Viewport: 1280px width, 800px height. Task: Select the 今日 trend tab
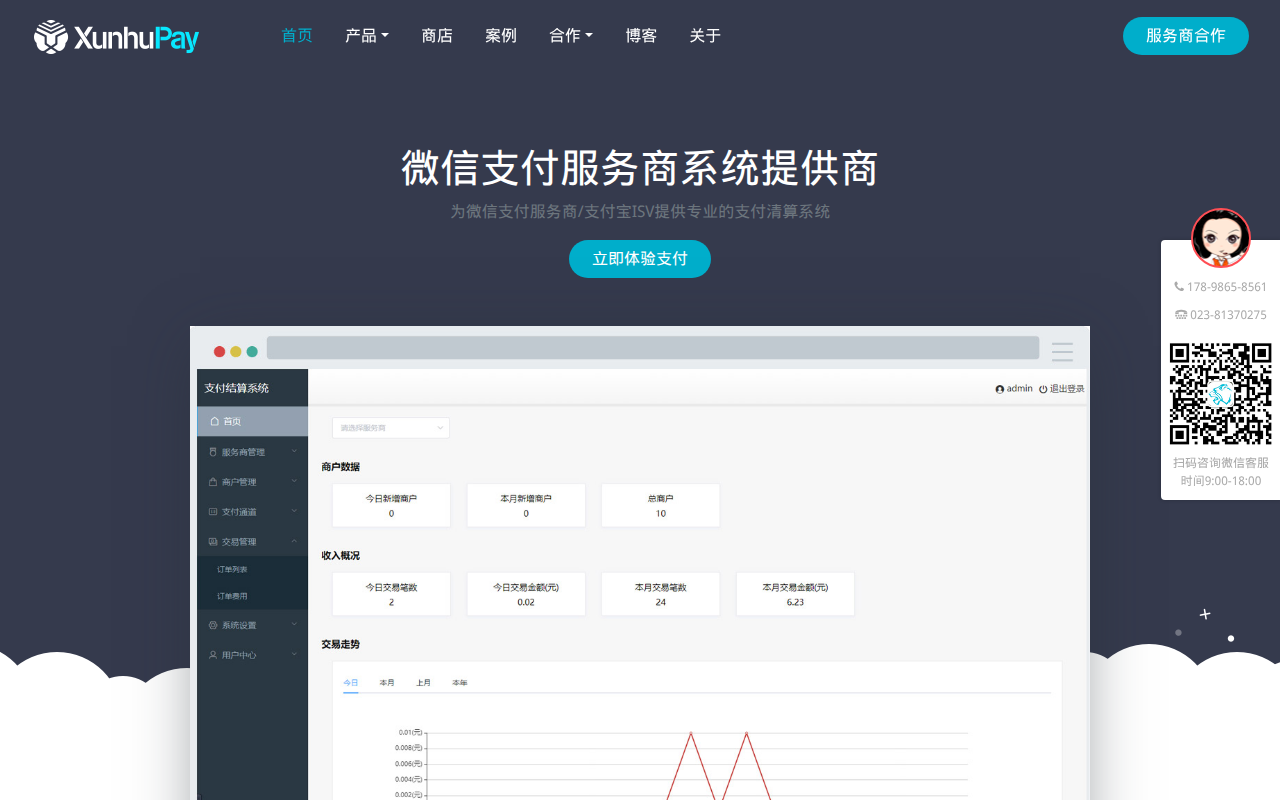(351, 683)
